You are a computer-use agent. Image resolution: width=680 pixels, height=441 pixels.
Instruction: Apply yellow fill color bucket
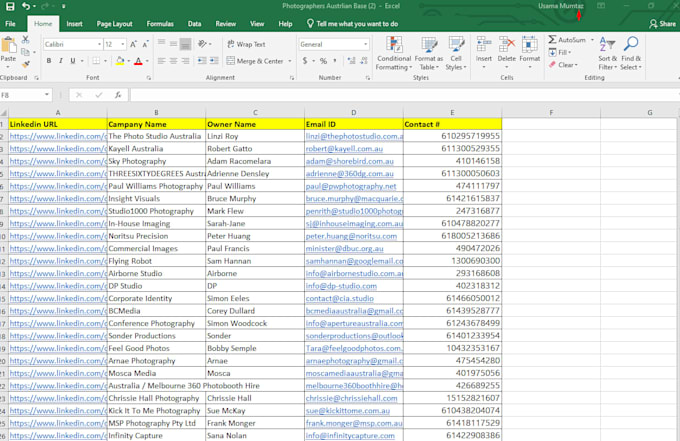(120, 61)
